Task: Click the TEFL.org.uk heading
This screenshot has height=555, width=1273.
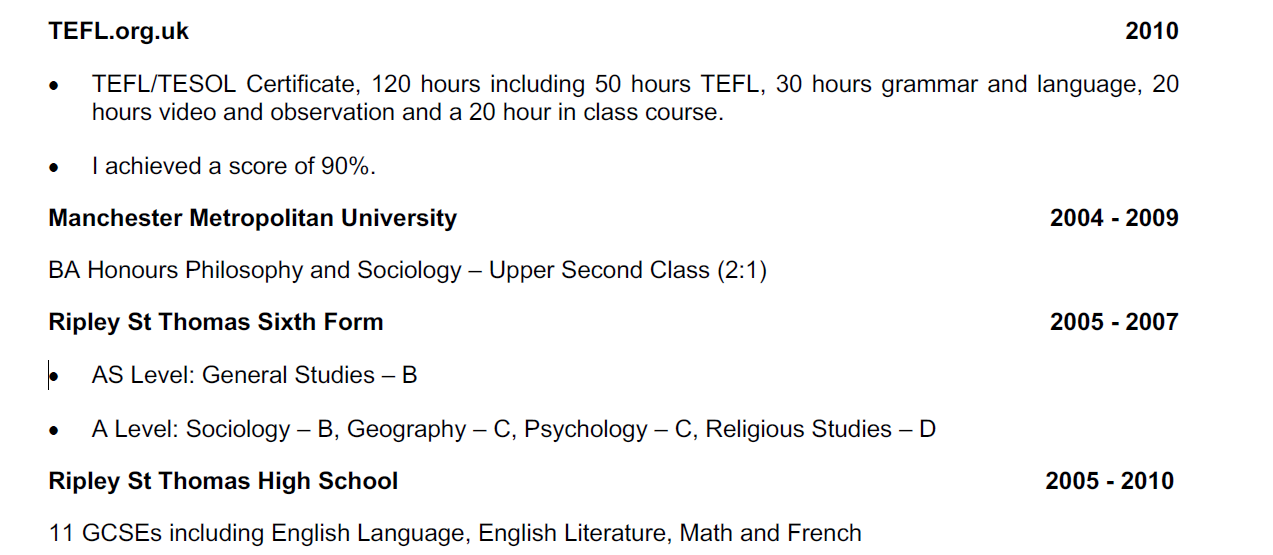Action: coord(118,31)
